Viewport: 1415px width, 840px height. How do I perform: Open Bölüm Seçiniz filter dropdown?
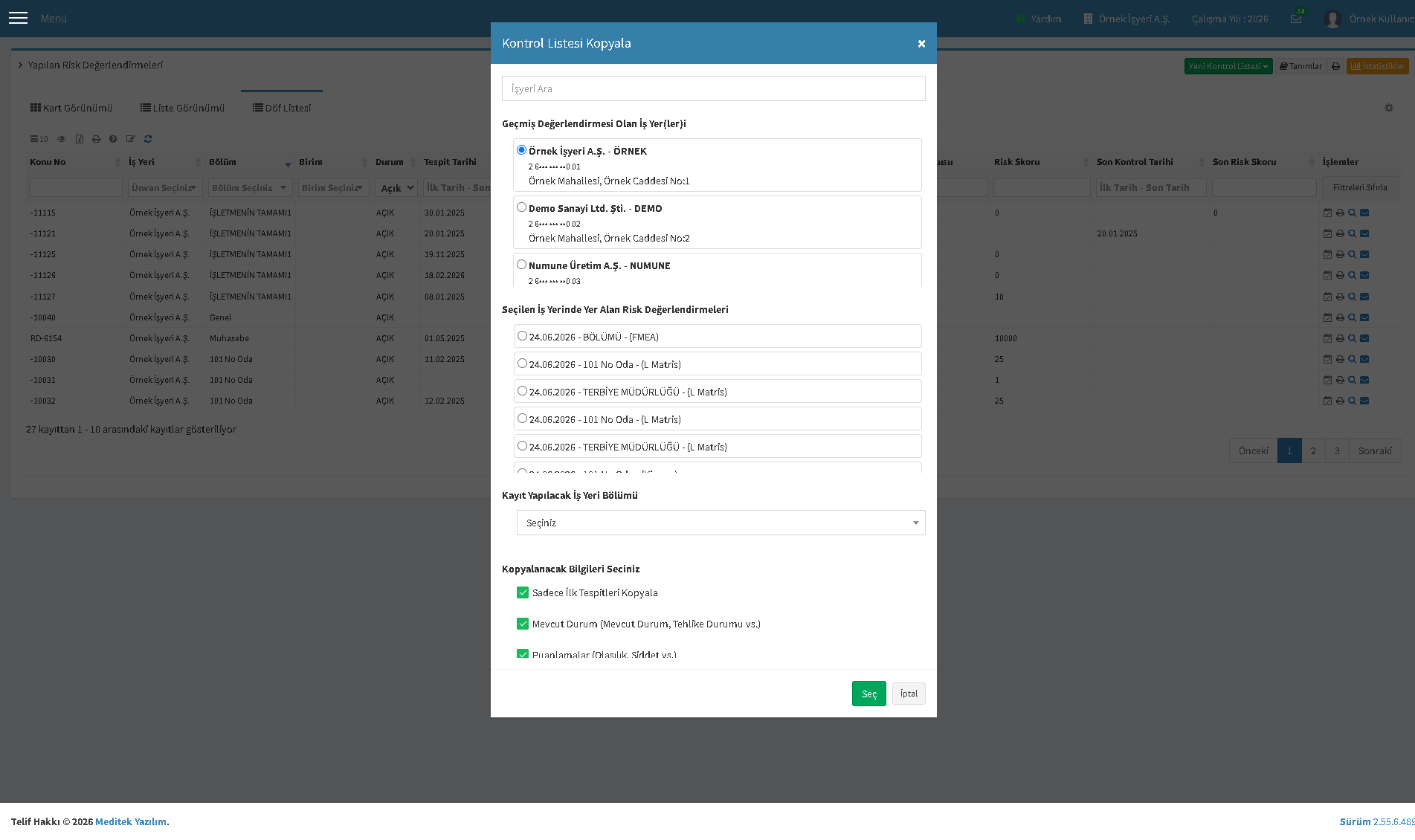(x=250, y=188)
